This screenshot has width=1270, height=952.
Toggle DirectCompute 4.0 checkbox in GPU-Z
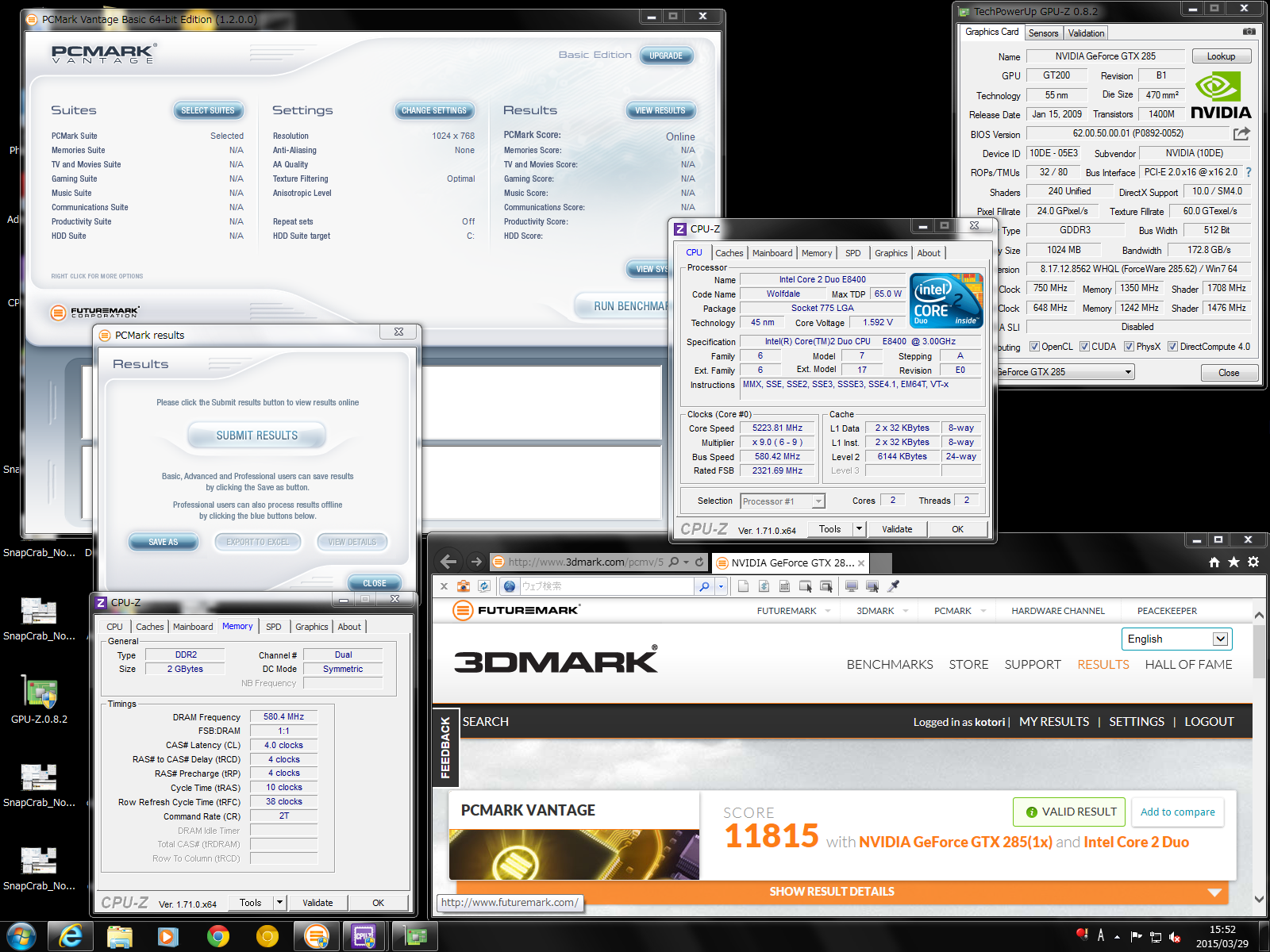pos(1172,347)
